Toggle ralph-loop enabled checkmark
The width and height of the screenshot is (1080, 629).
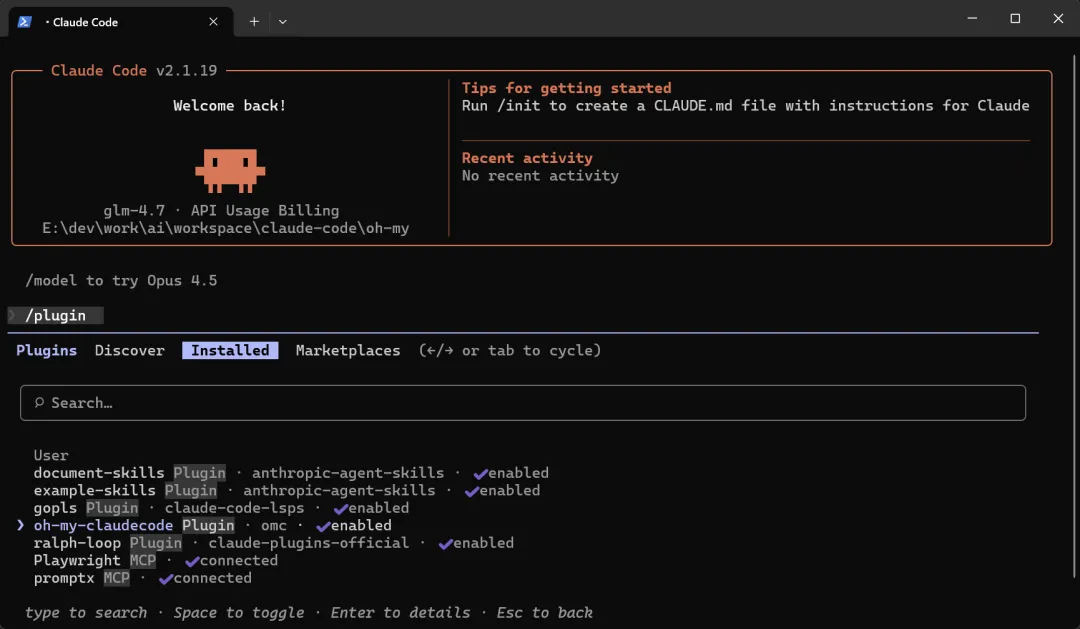pyautogui.click(x=445, y=544)
